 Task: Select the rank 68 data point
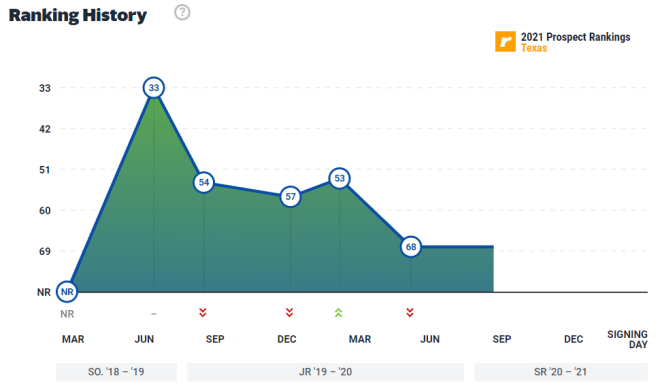(x=411, y=247)
